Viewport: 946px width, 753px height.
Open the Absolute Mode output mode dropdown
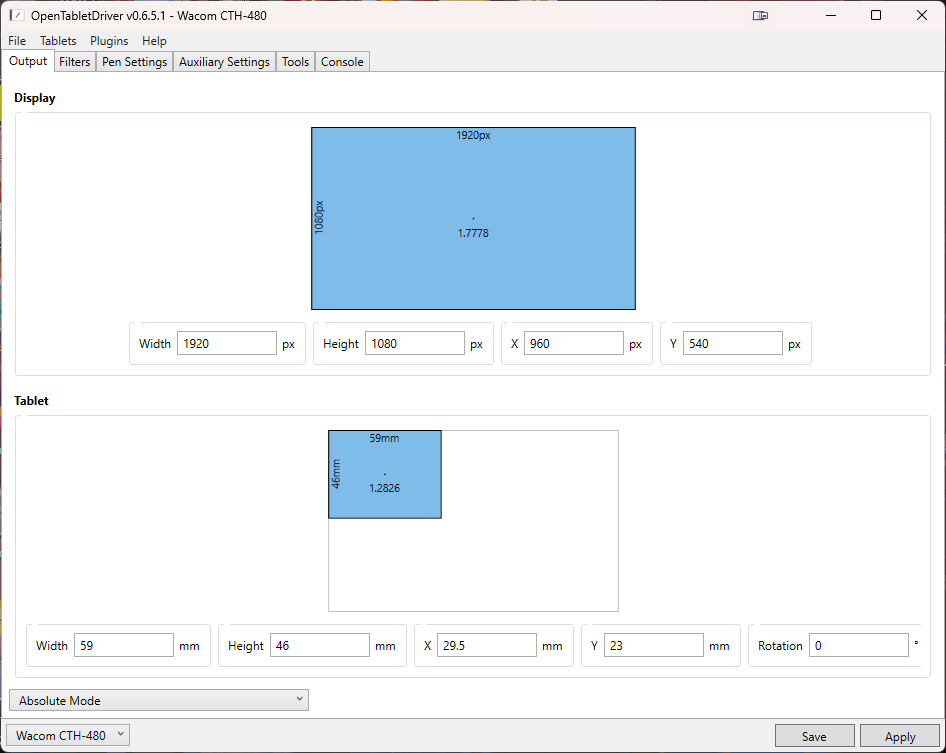pos(159,700)
